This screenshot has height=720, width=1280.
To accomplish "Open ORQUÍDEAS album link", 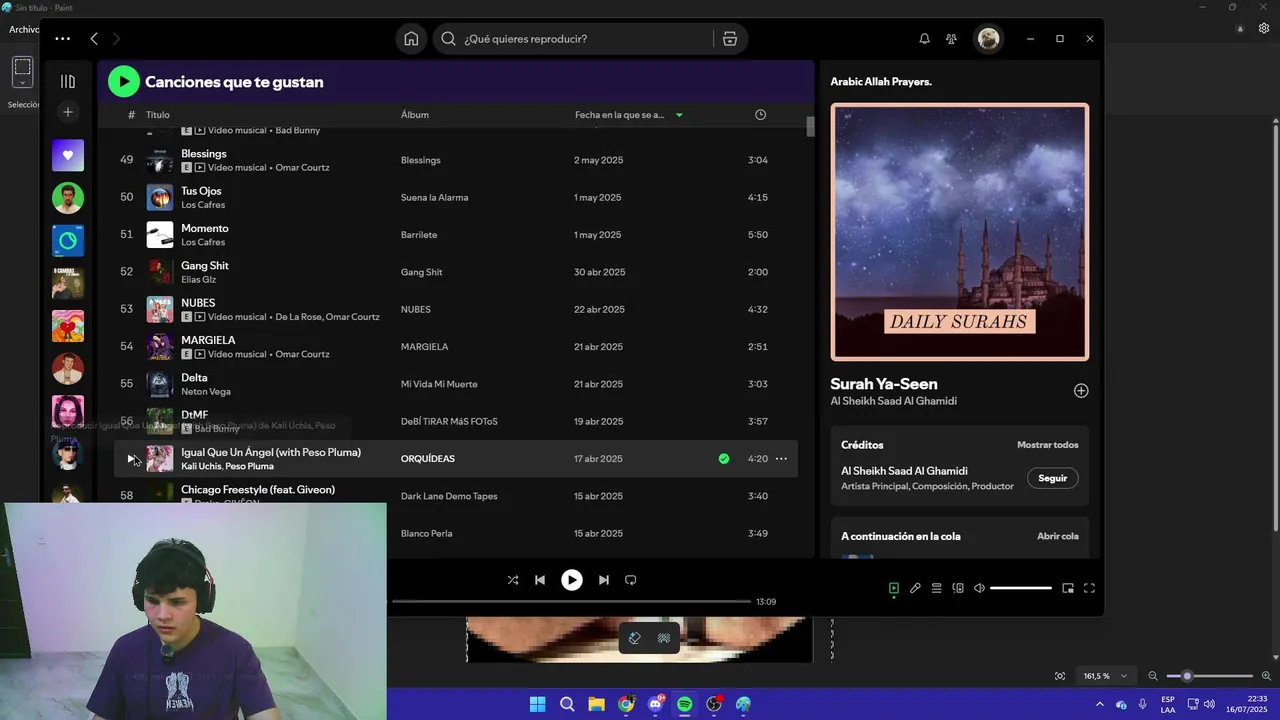I will pos(428,459).
